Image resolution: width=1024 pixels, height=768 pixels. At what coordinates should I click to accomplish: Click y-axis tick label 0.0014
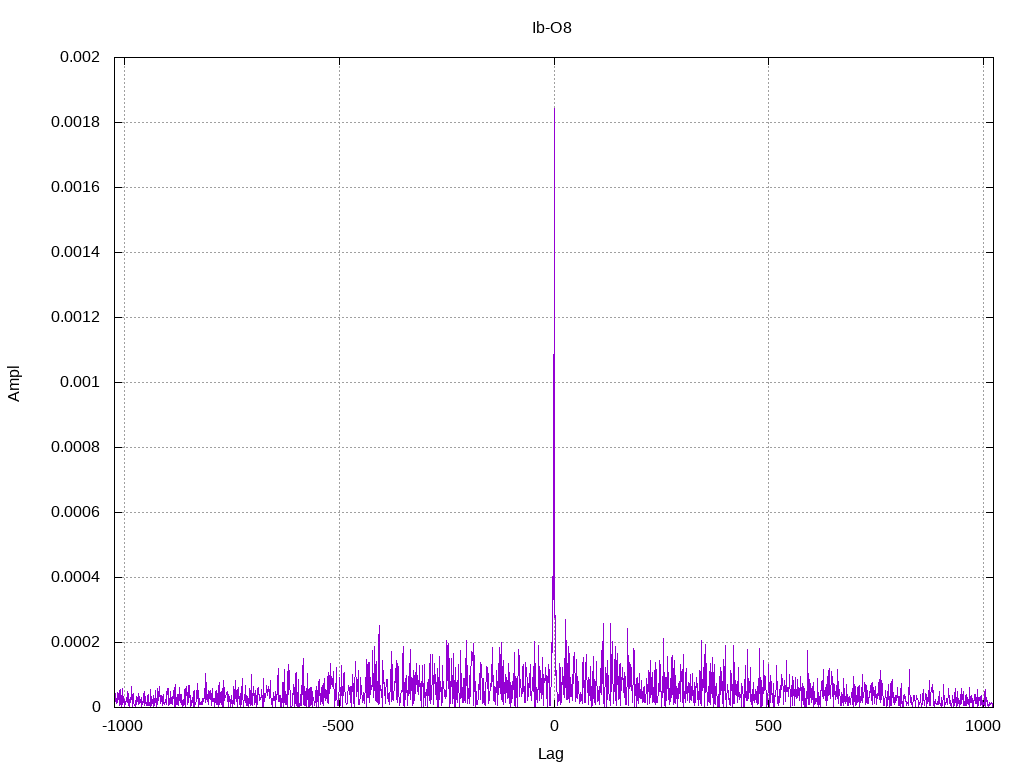[76, 252]
